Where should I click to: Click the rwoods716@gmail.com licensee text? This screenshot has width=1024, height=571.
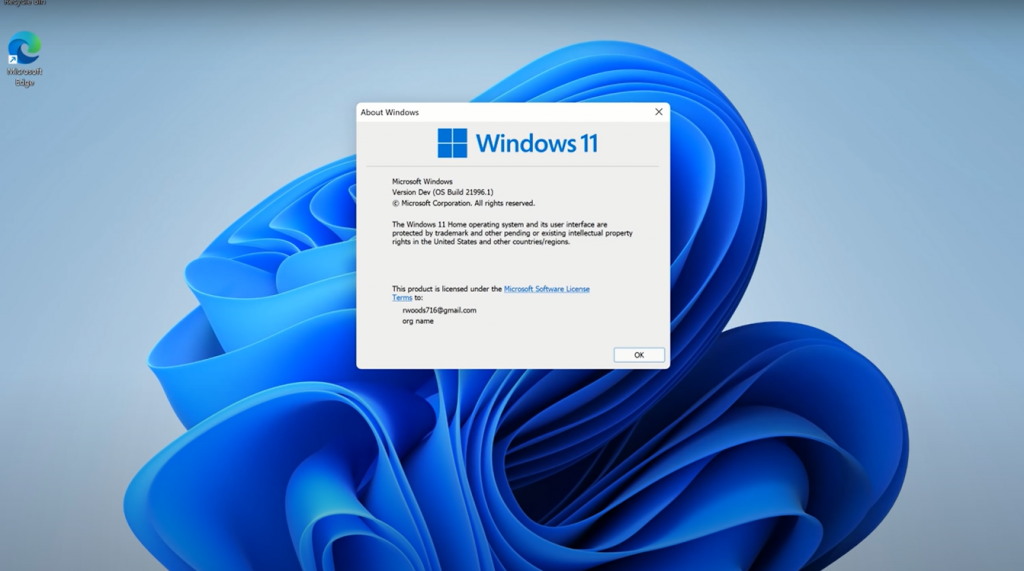[439, 310]
